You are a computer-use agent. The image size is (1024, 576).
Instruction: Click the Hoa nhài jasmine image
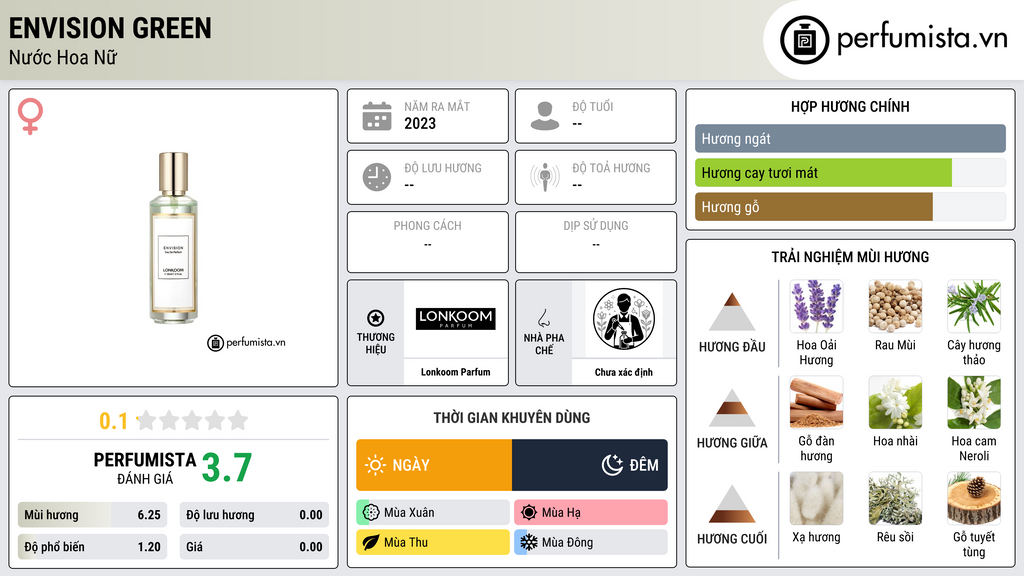point(895,402)
